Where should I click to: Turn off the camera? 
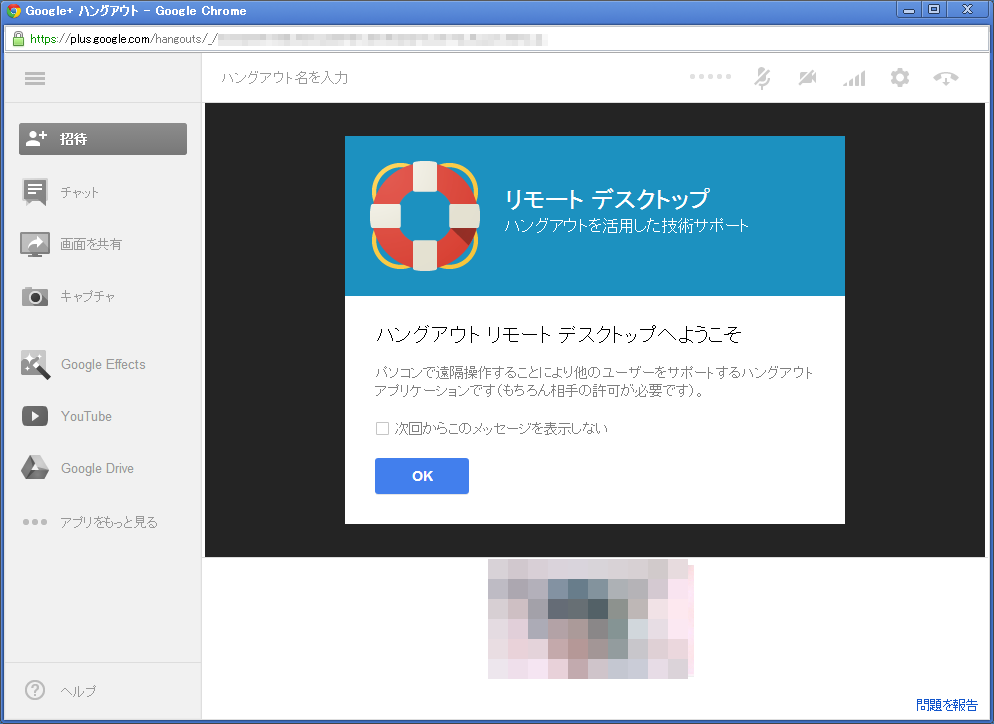[x=807, y=78]
